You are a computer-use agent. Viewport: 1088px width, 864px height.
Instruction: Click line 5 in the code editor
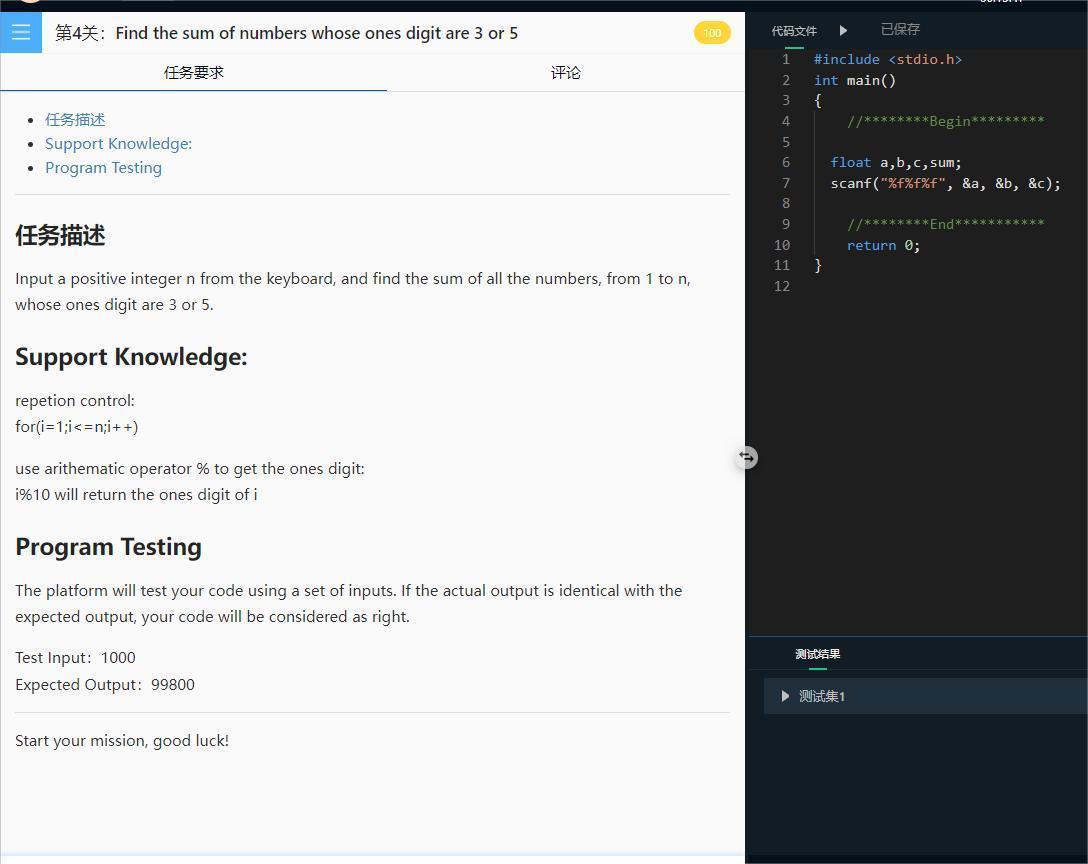point(944,142)
